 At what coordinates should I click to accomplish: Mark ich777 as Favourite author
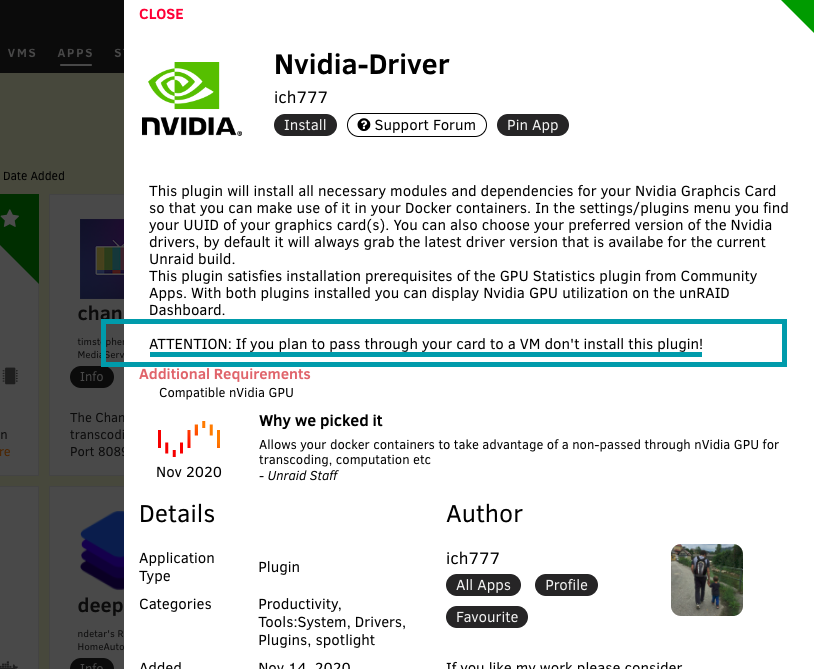pyautogui.click(x=487, y=617)
